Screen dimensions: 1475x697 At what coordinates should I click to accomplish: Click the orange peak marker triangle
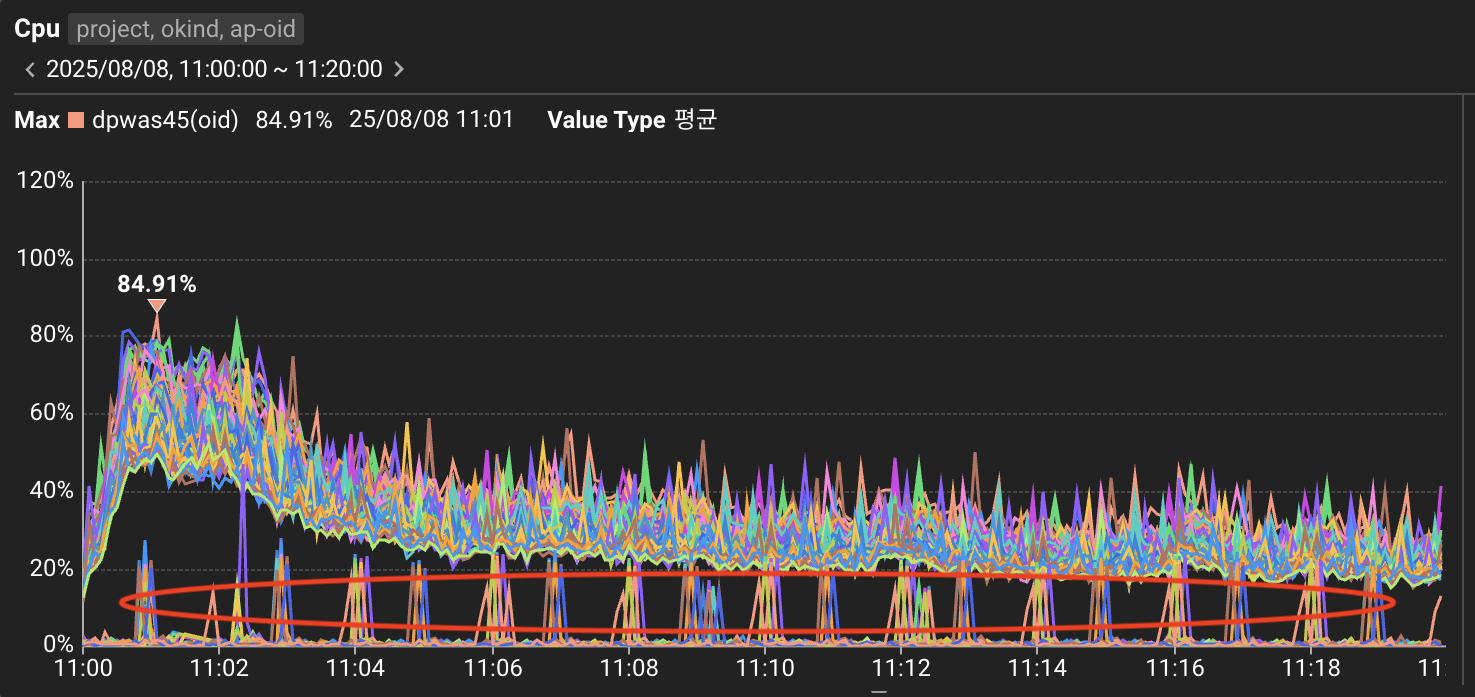pos(157,305)
